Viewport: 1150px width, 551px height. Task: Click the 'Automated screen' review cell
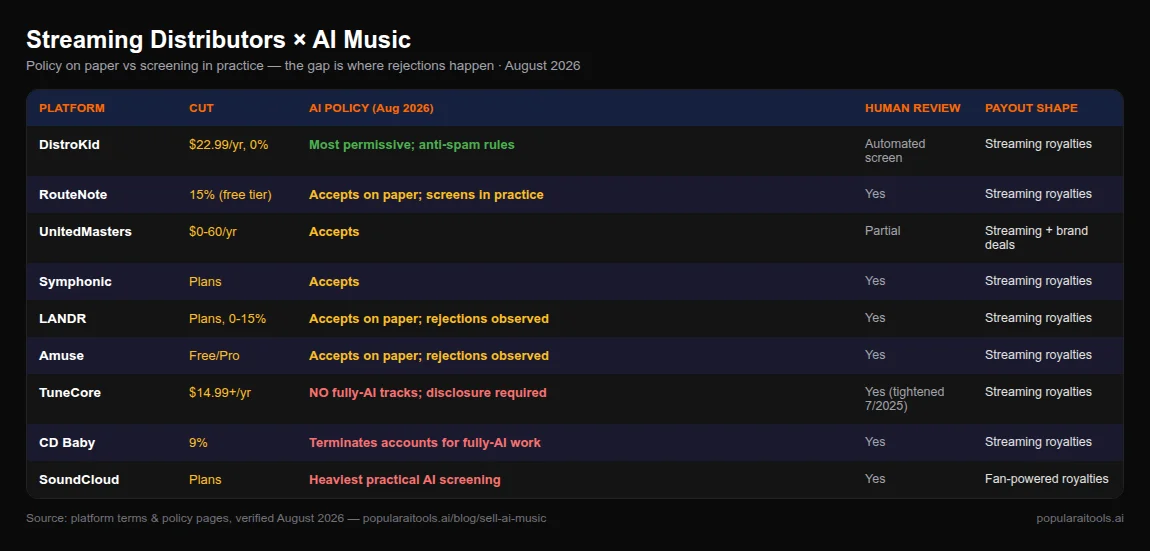click(895, 150)
